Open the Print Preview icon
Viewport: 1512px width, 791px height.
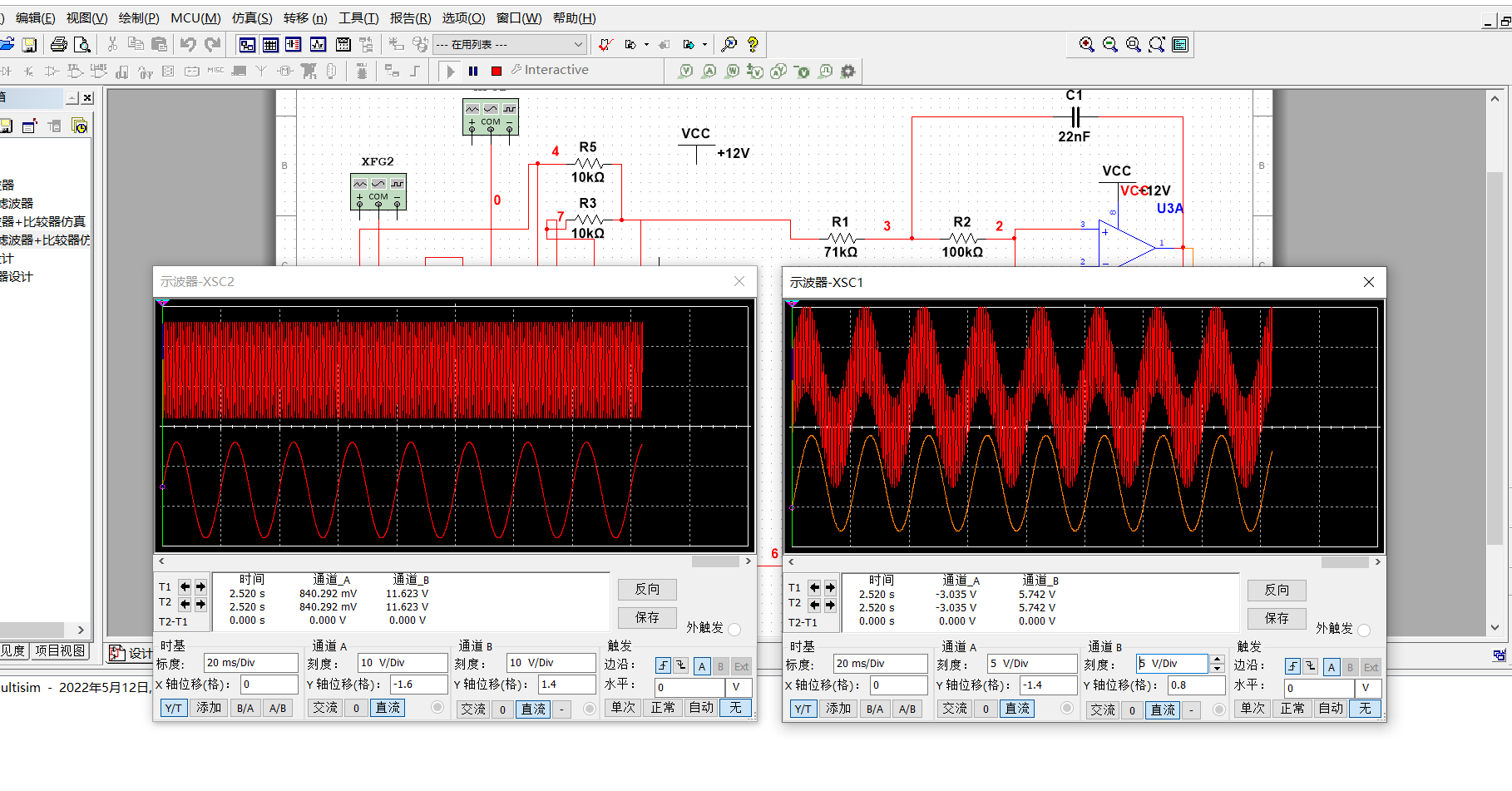[x=82, y=44]
